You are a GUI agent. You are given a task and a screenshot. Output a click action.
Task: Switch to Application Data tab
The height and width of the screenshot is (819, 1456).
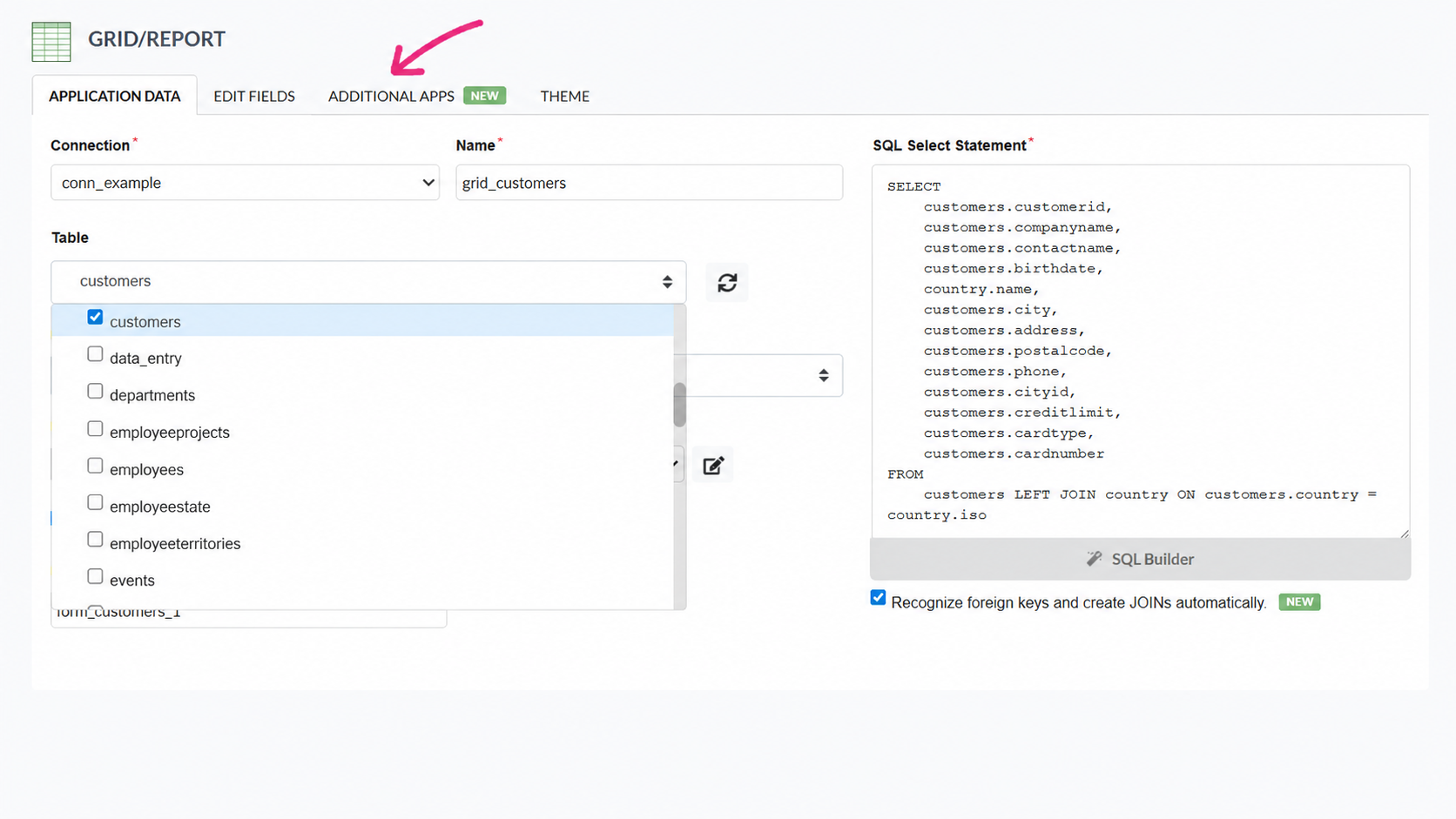click(115, 96)
